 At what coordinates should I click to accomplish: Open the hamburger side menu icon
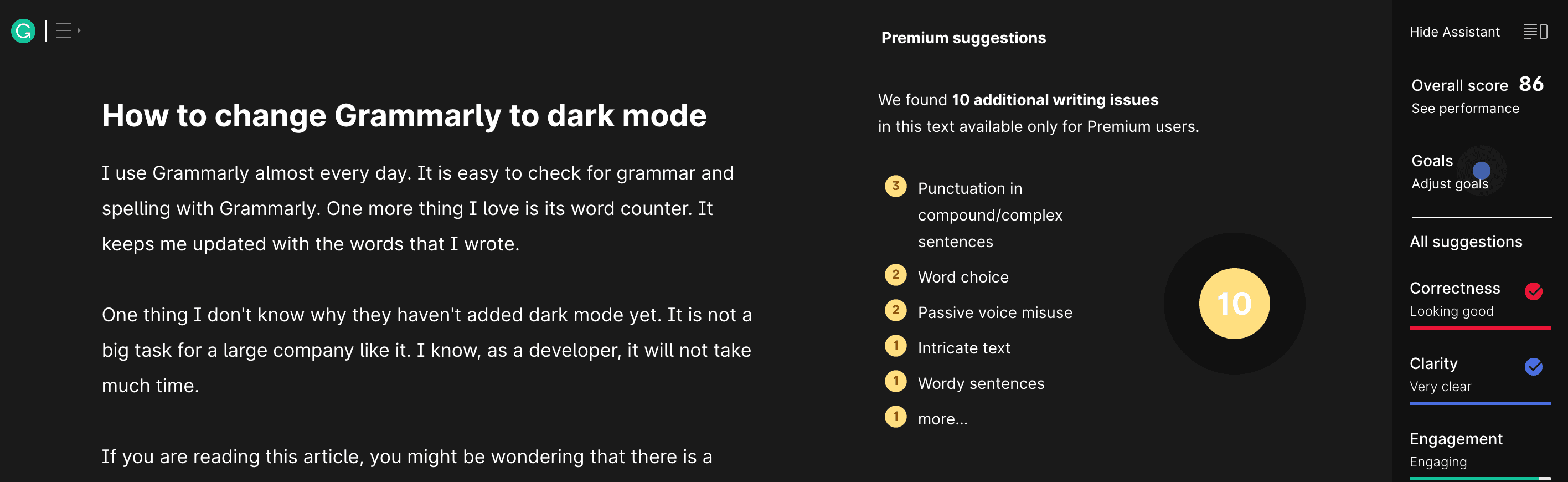click(64, 30)
